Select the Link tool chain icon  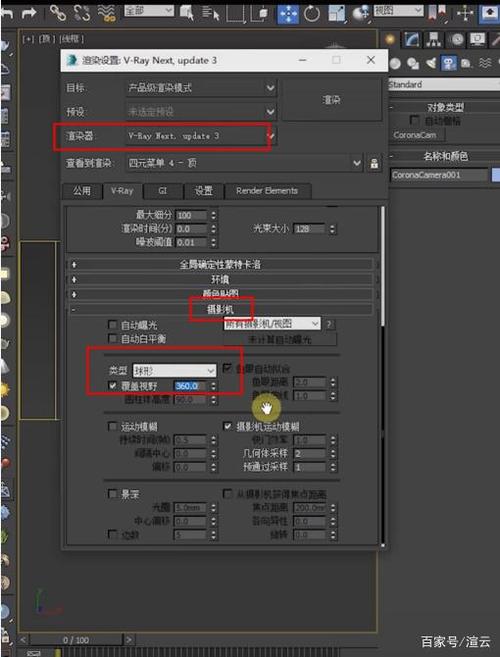[x=57, y=13]
